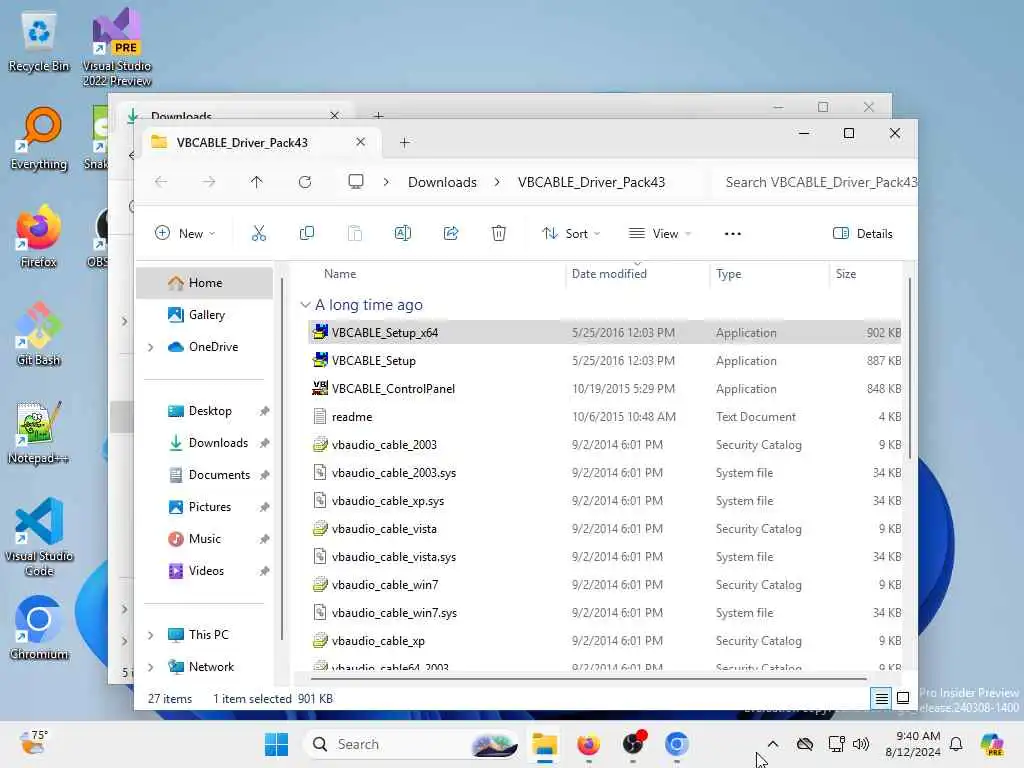Select the vbaudio_cable_vista.sys file
The width and height of the screenshot is (1024, 768).
coord(604,558)
